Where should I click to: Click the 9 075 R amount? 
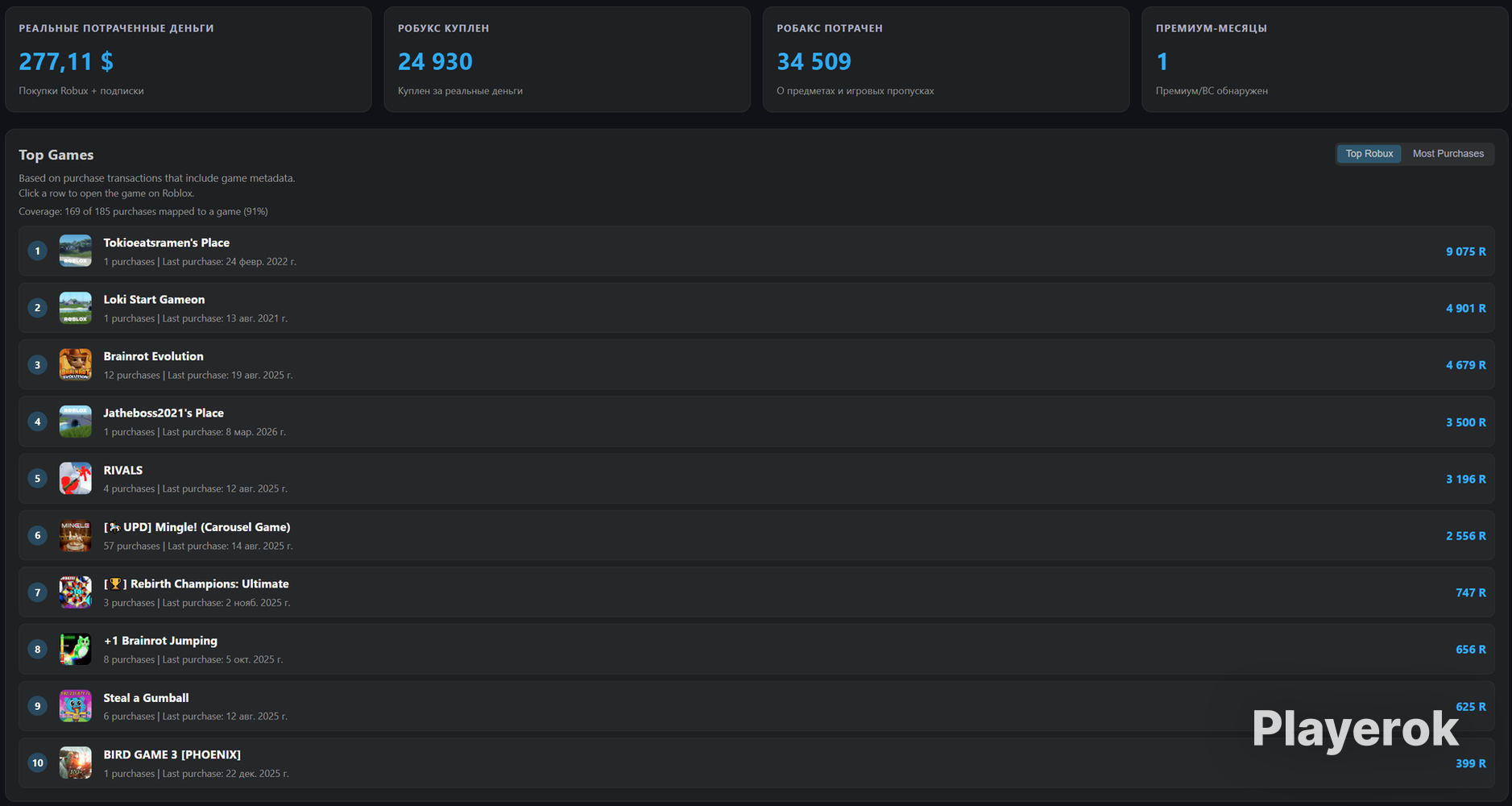pyautogui.click(x=1465, y=251)
